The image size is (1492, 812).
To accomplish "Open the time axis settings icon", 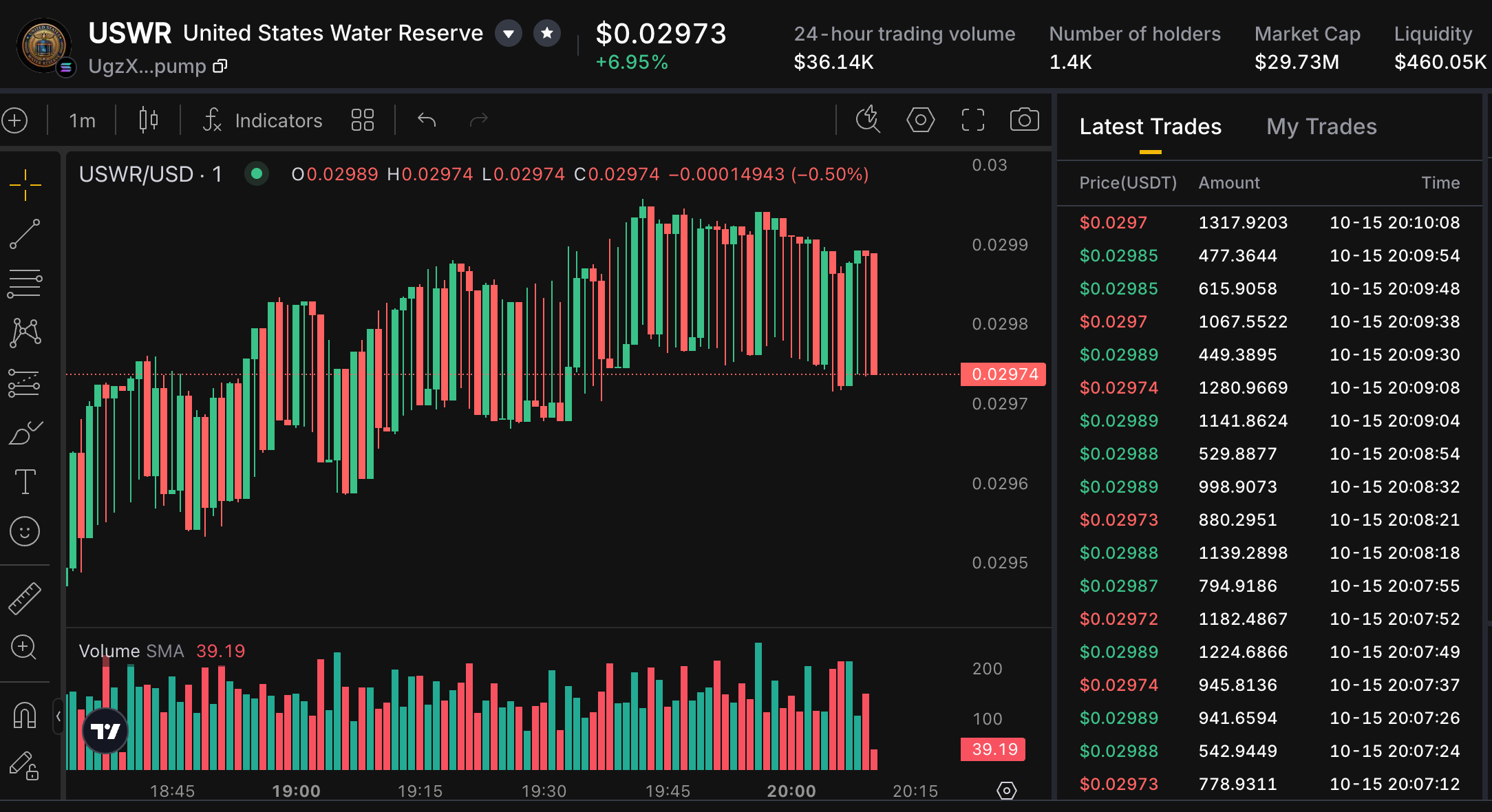I will [1007, 791].
